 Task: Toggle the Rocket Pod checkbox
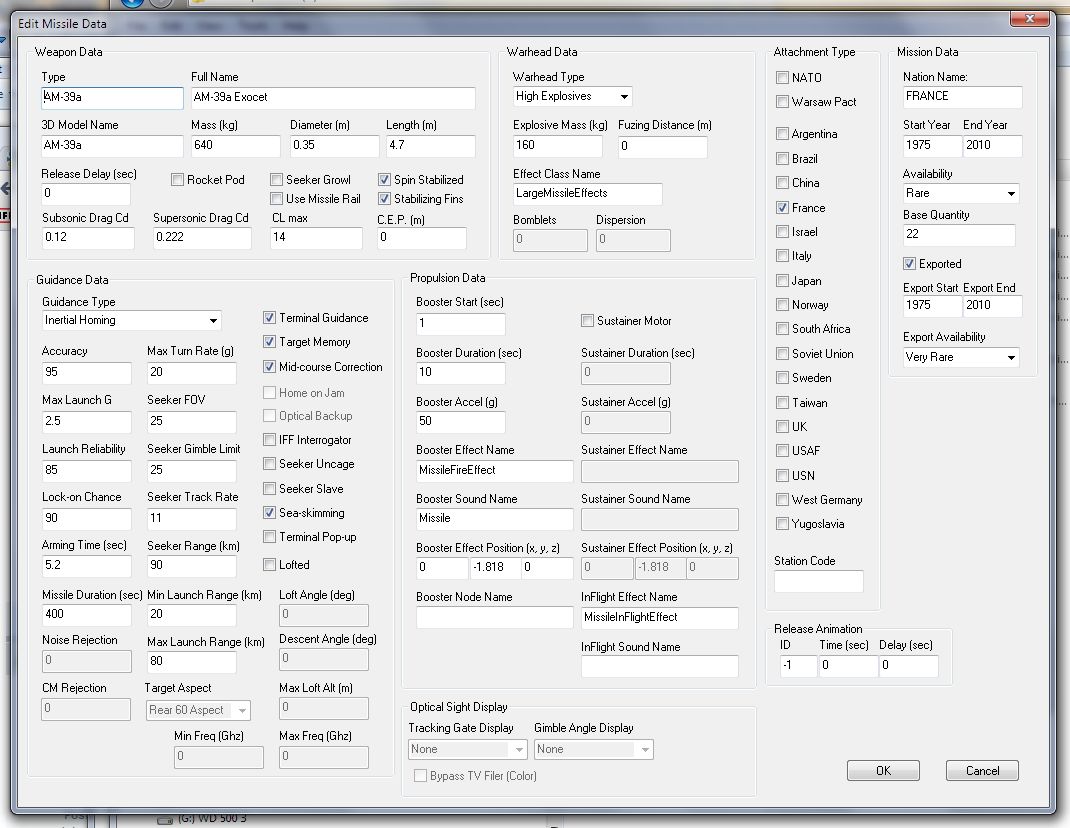click(177, 180)
